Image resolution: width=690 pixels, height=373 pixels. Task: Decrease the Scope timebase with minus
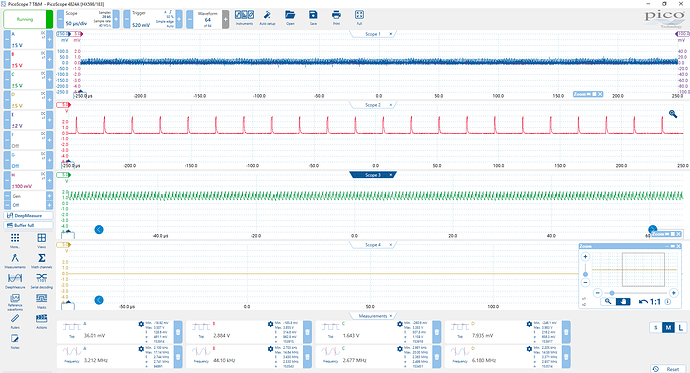(60, 19)
